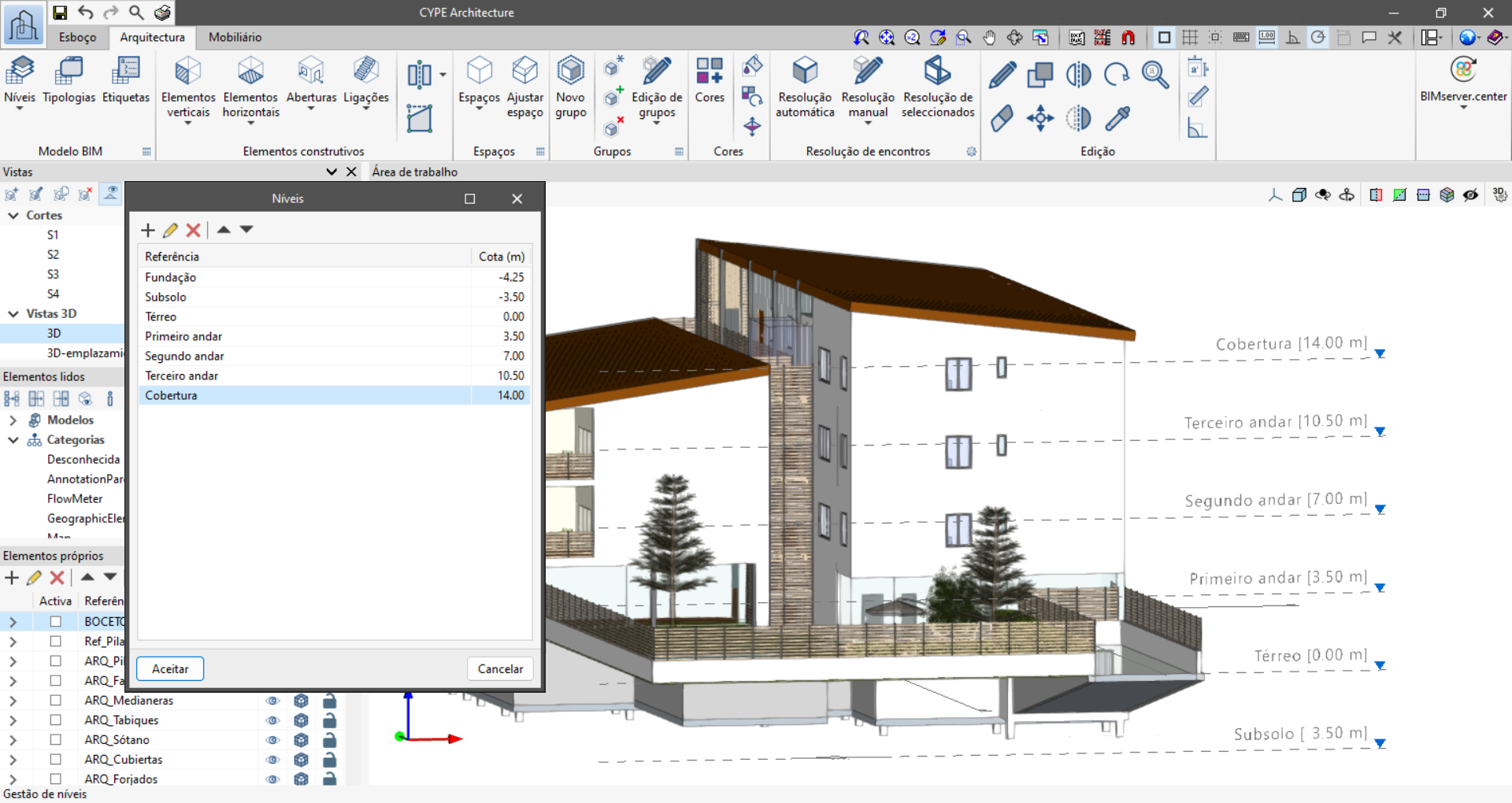Viewport: 1512px width, 803px height.
Task: Switch to the Mobiliário ribbon tab
Action: point(235,37)
